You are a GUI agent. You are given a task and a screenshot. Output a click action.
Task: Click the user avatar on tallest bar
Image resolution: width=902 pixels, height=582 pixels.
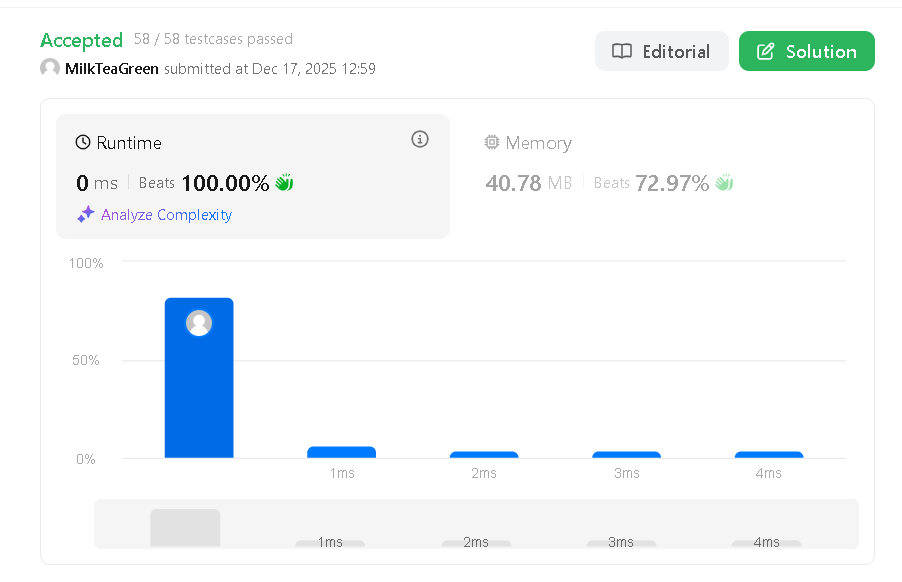click(199, 323)
